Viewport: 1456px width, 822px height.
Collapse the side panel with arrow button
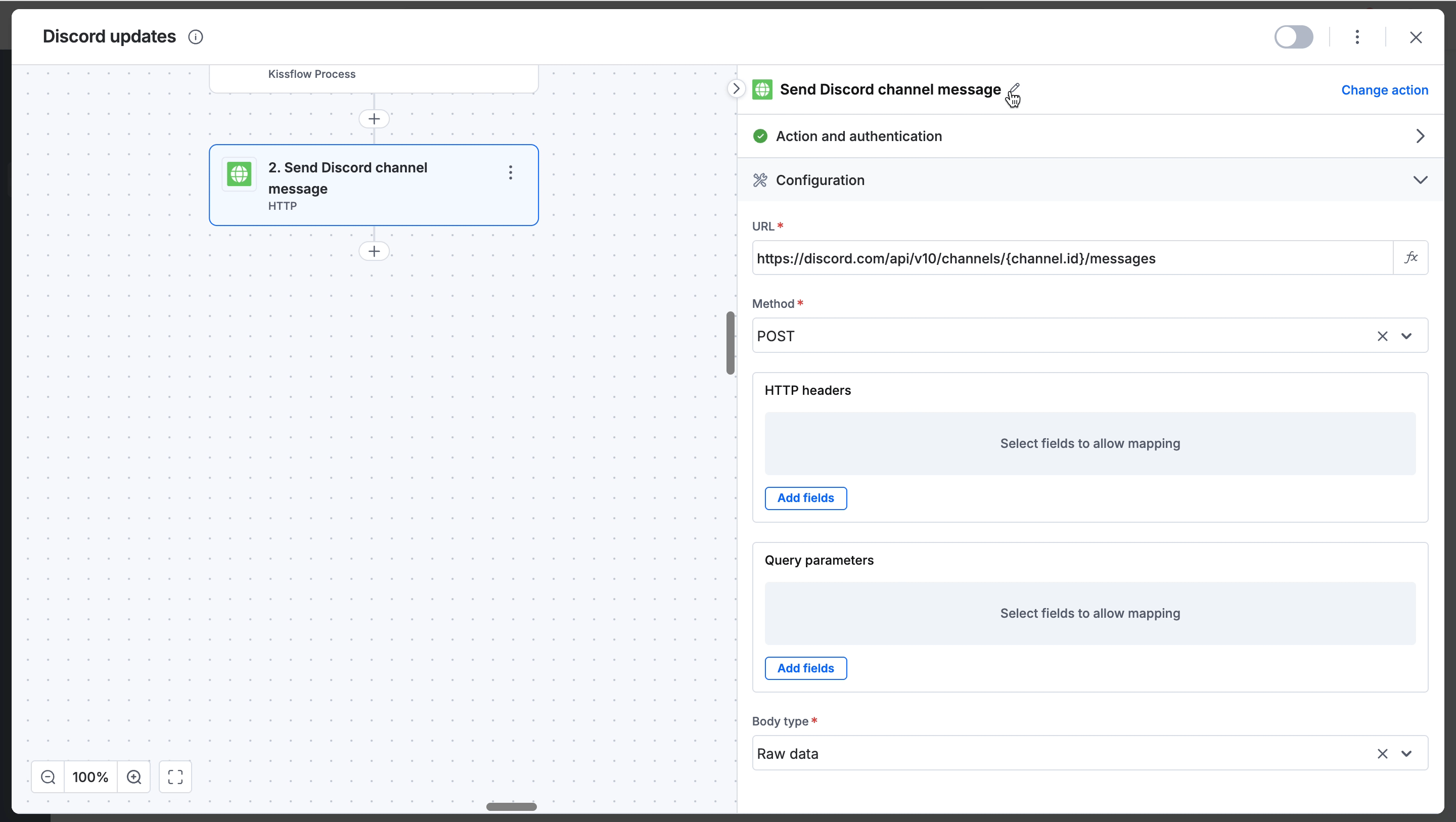(x=736, y=89)
